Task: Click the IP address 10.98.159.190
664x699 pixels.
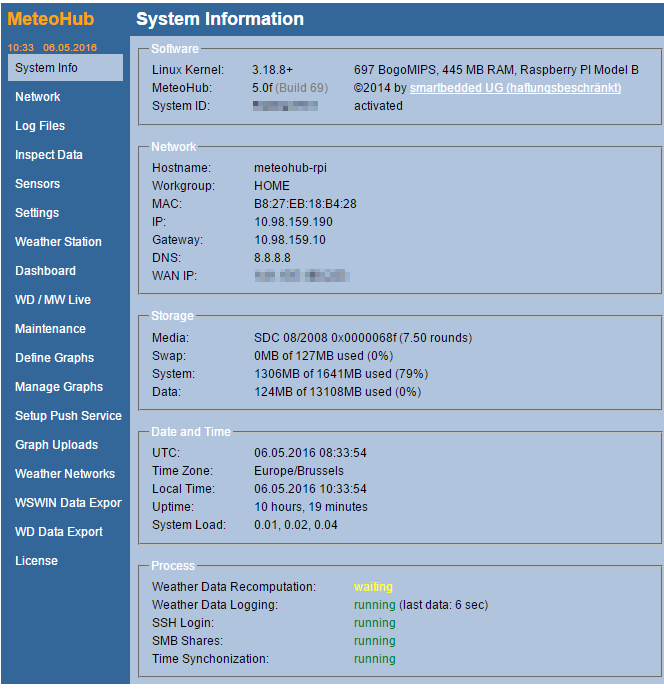Action: [293, 222]
